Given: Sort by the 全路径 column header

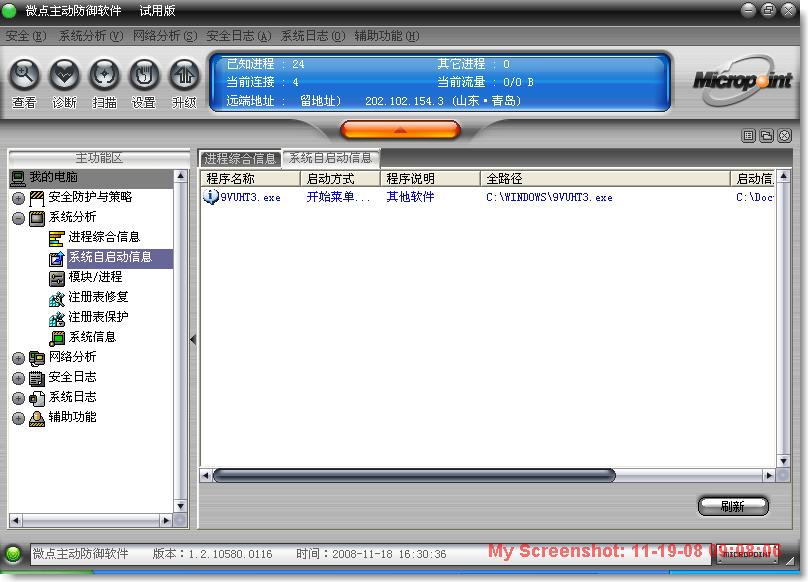Looking at the screenshot, I should pyautogui.click(x=605, y=179).
